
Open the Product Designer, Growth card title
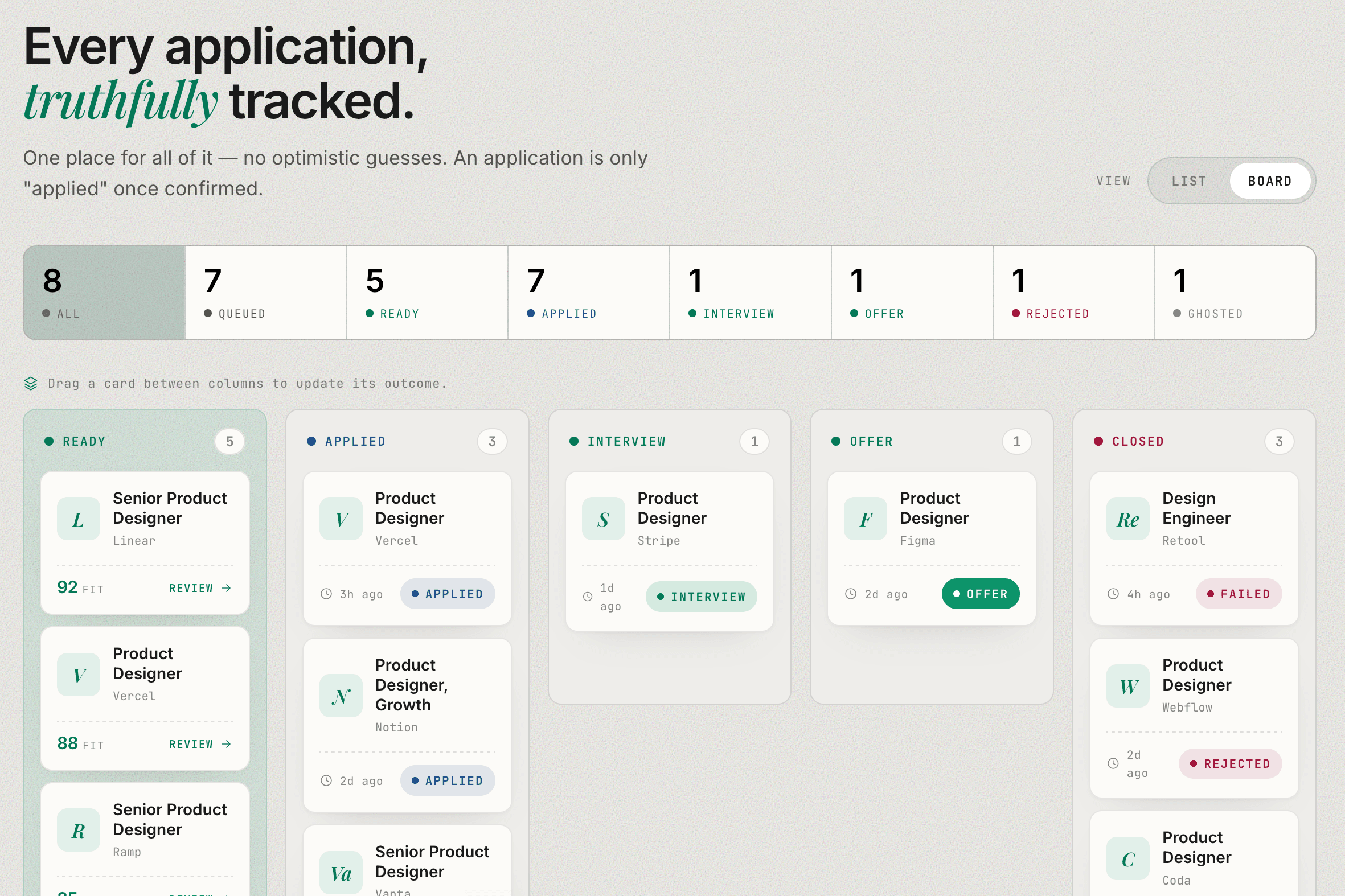click(412, 685)
